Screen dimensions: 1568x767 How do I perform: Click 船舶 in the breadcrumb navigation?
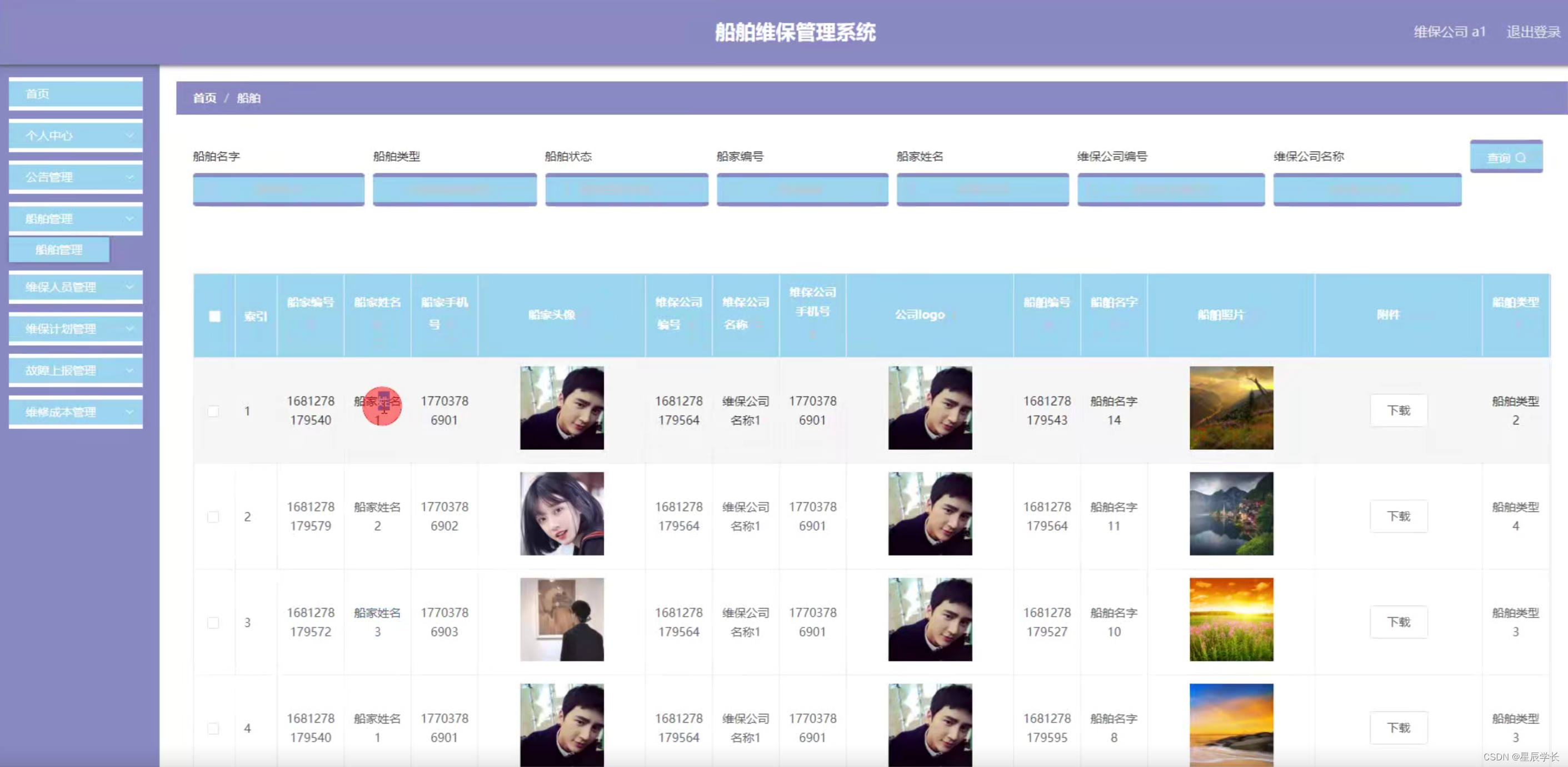coord(249,97)
